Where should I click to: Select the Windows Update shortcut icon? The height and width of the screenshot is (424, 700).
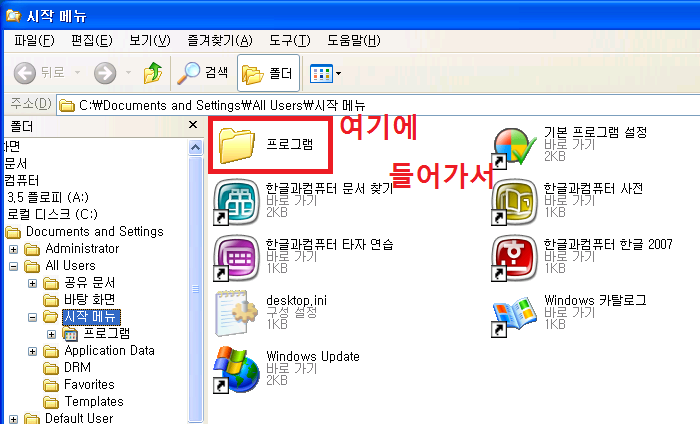236,370
